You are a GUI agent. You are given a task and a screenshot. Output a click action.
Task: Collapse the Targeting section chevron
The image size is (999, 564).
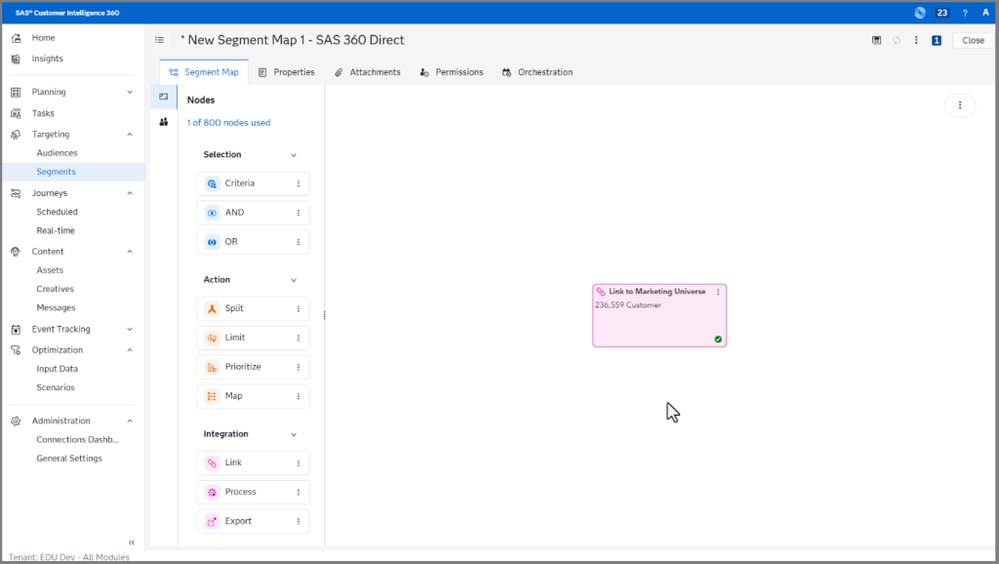point(129,134)
